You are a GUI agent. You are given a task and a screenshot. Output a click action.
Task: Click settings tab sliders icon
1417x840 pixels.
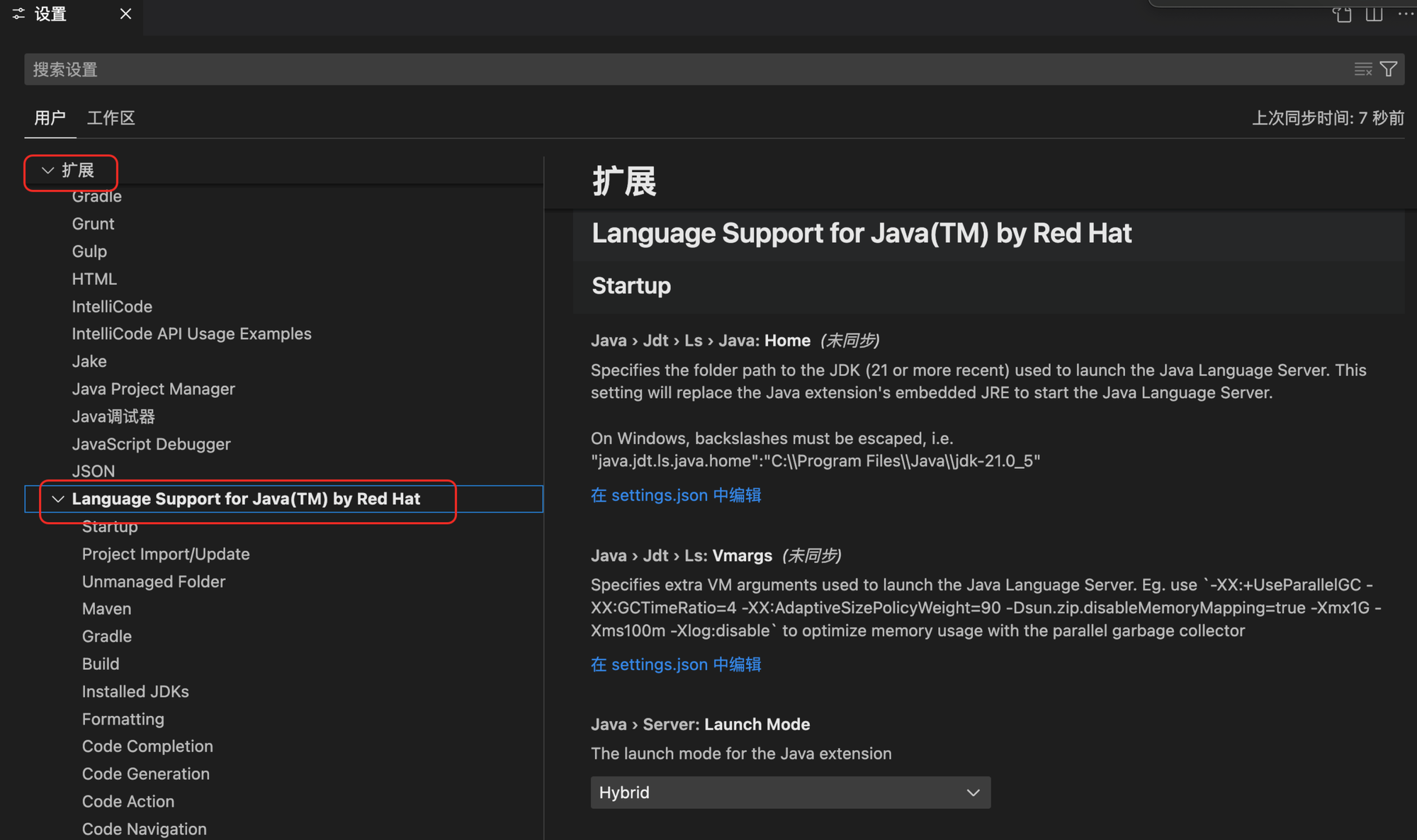[19, 14]
